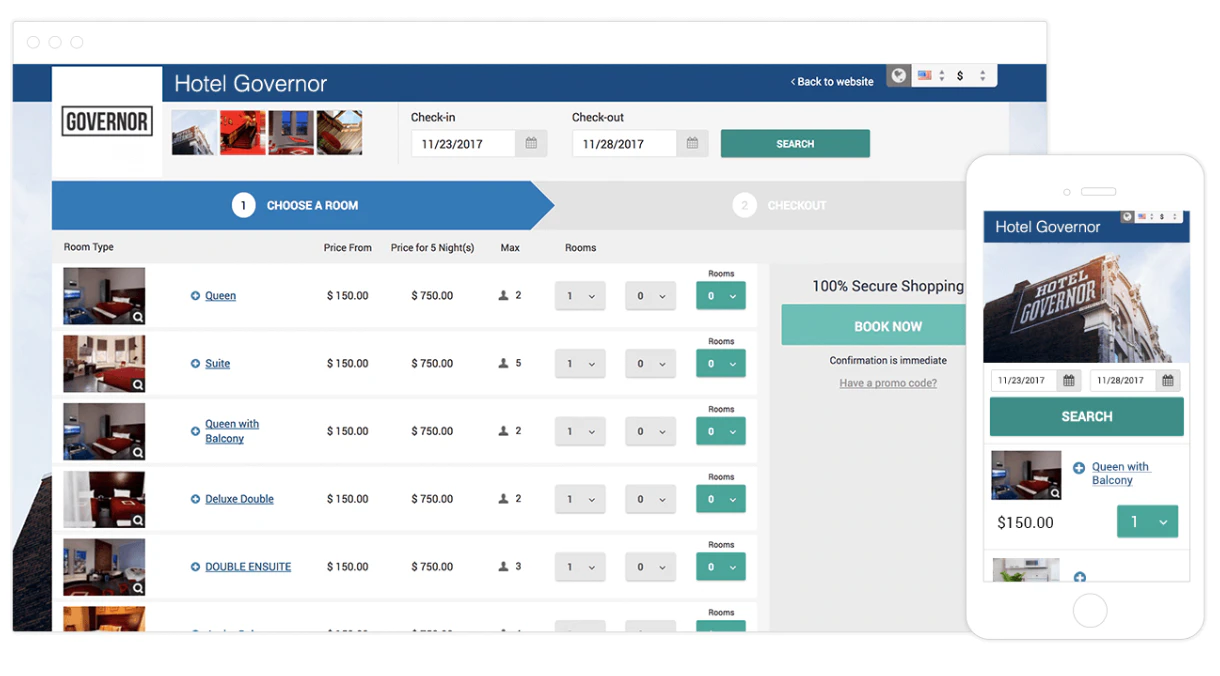Open the Have a promo code link
This screenshot has height=676, width=1220.
[x=888, y=383]
